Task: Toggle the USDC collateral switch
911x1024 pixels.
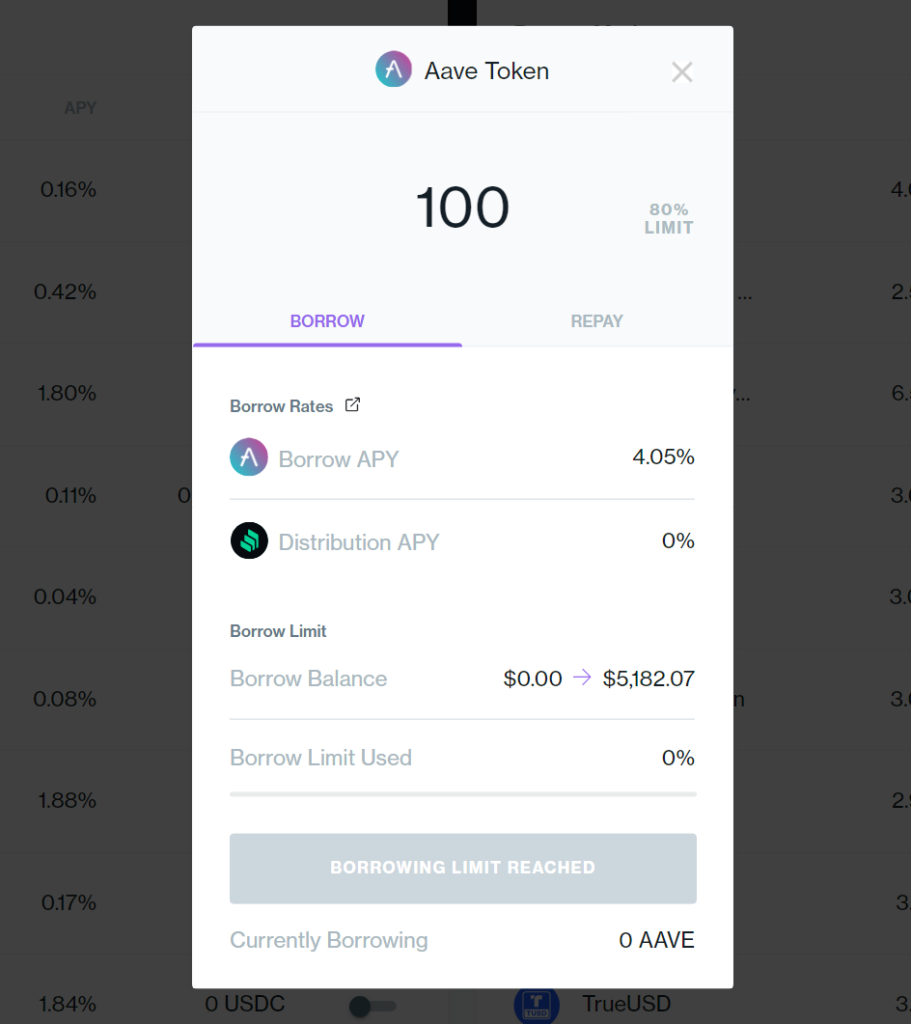Action: pyautogui.click(x=372, y=1005)
